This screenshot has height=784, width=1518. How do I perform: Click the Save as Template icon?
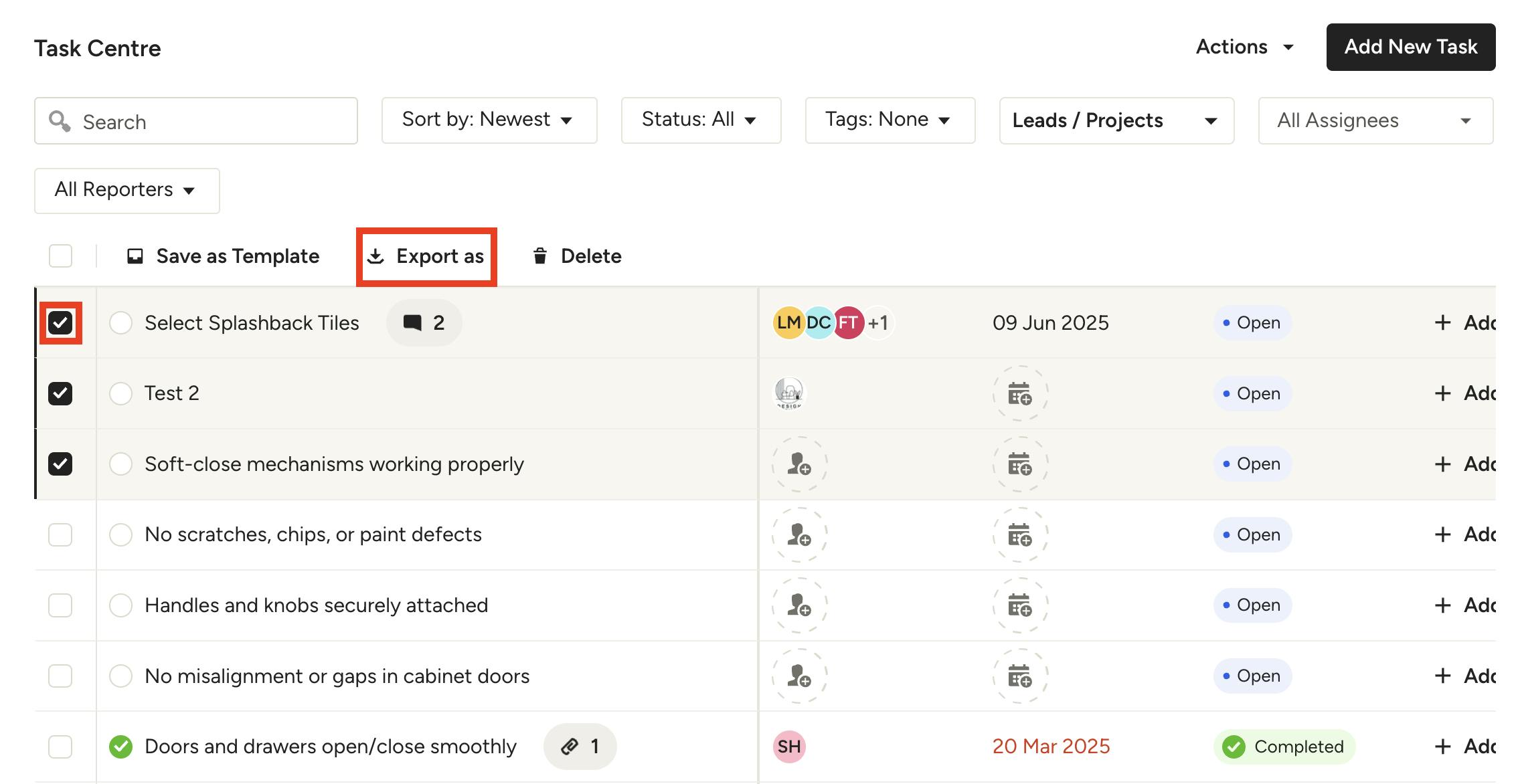(135, 256)
